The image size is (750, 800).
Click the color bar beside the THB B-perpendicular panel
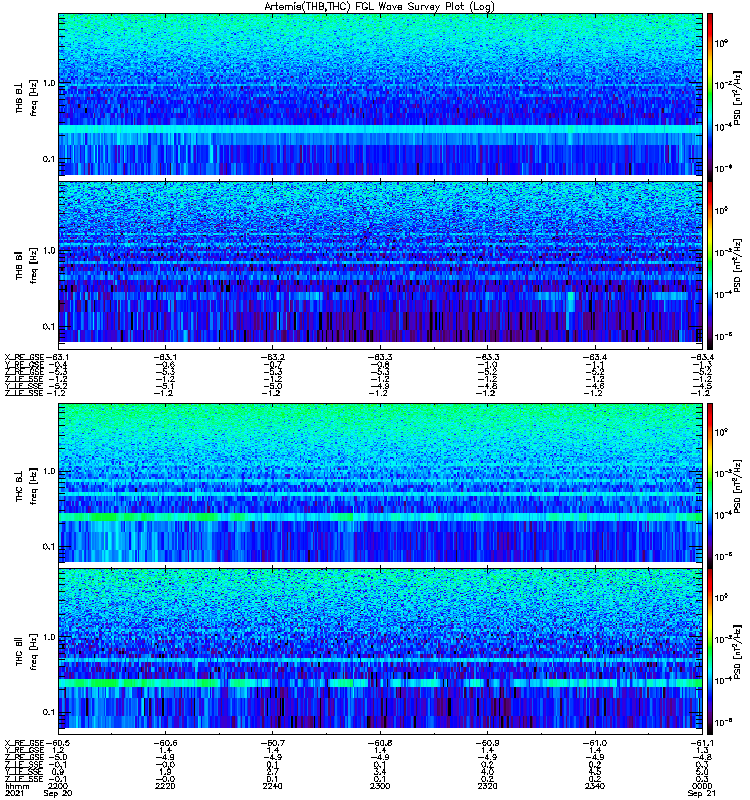710,97
